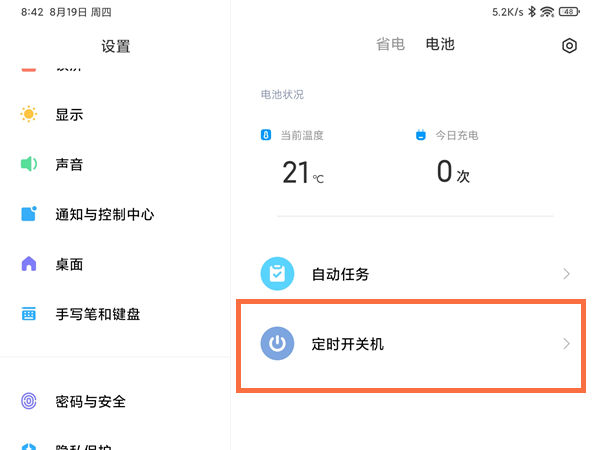Tap the battery indicator in status bar
Screen dimensions: 600x450
coord(569,11)
